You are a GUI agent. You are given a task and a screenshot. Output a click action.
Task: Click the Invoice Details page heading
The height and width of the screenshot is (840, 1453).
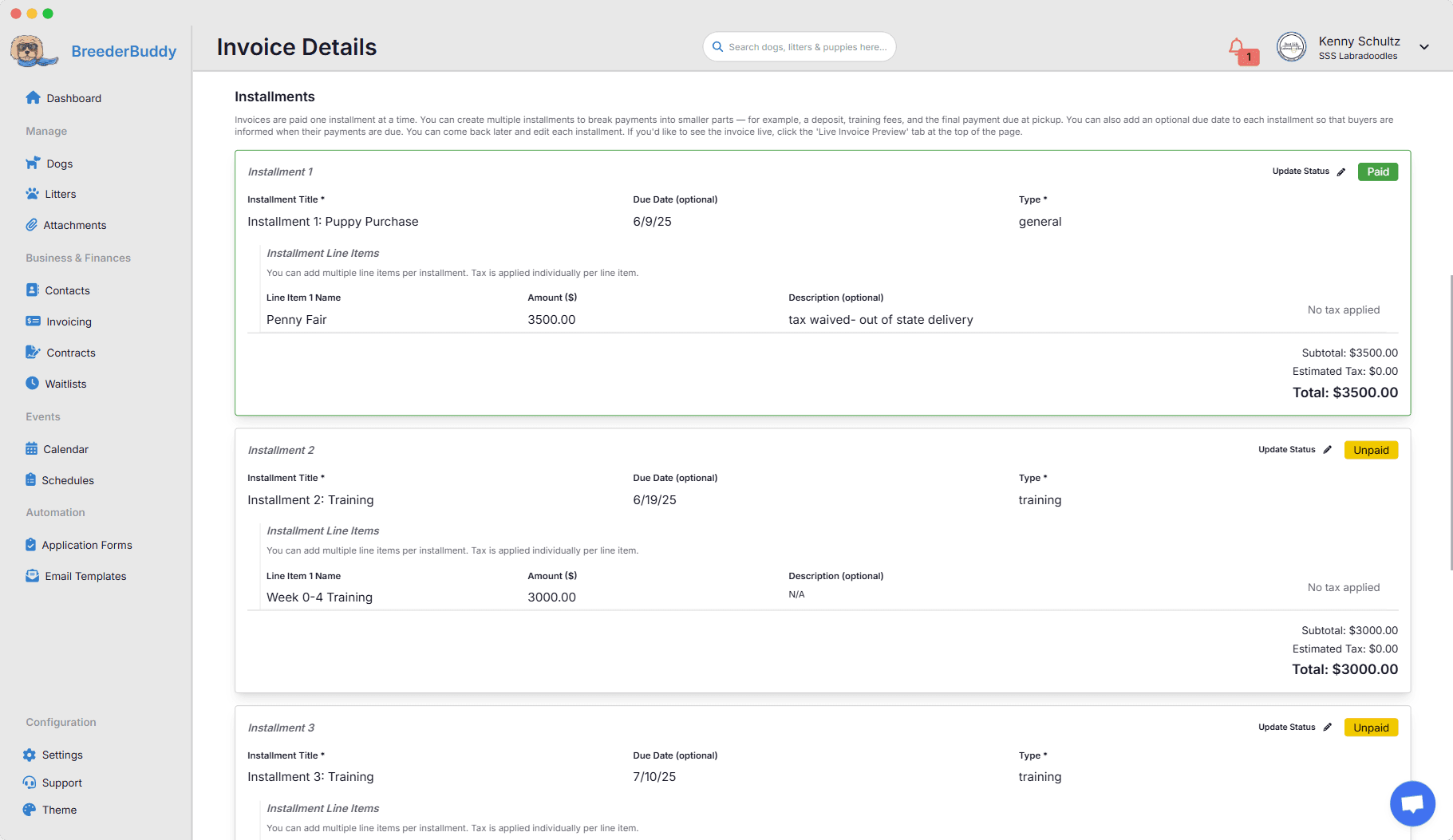(x=297, y=47)
